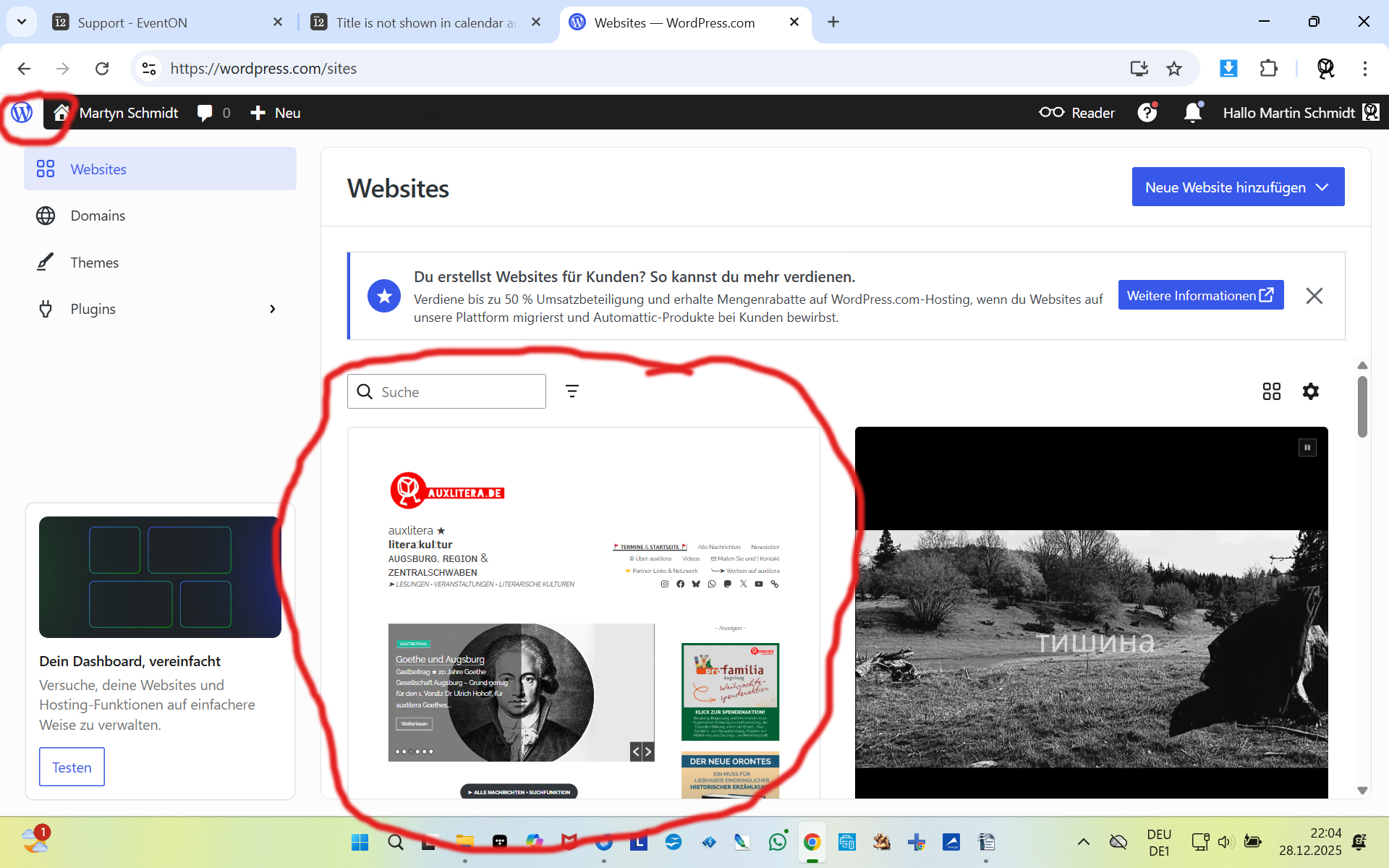Switch to grid view layout icon
This screenshot has height=868, width=1389.
[1271, 391]
